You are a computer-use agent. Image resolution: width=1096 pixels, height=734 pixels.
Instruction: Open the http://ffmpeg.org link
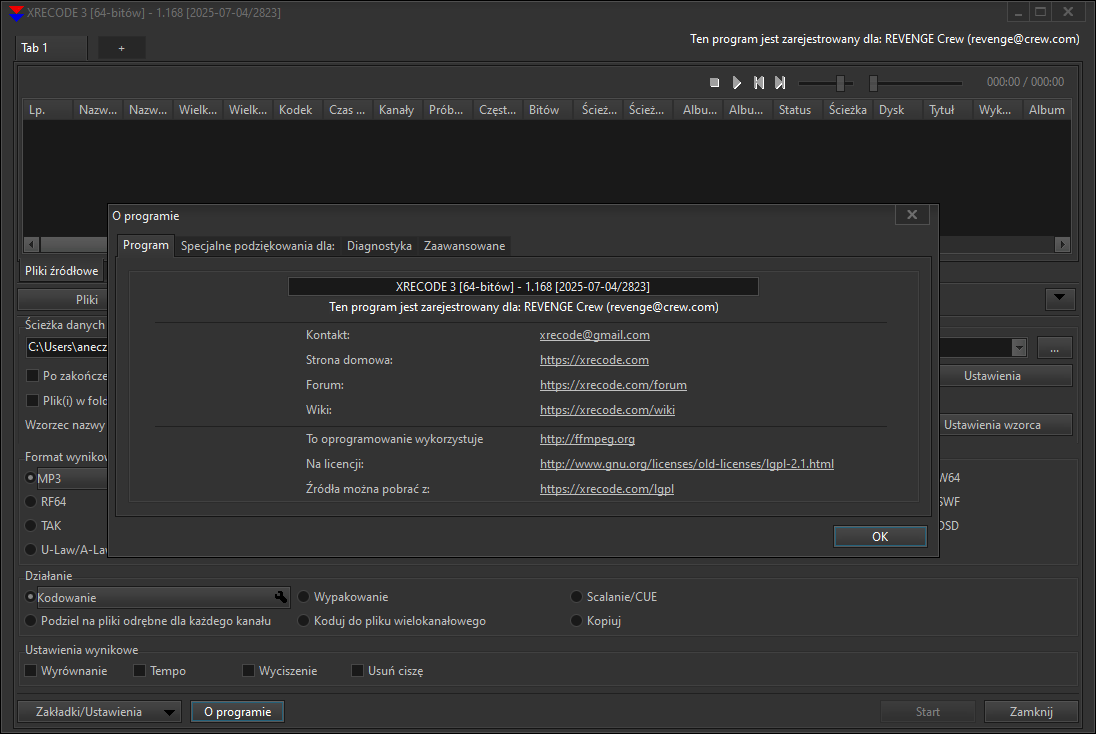tap(587, 439)
